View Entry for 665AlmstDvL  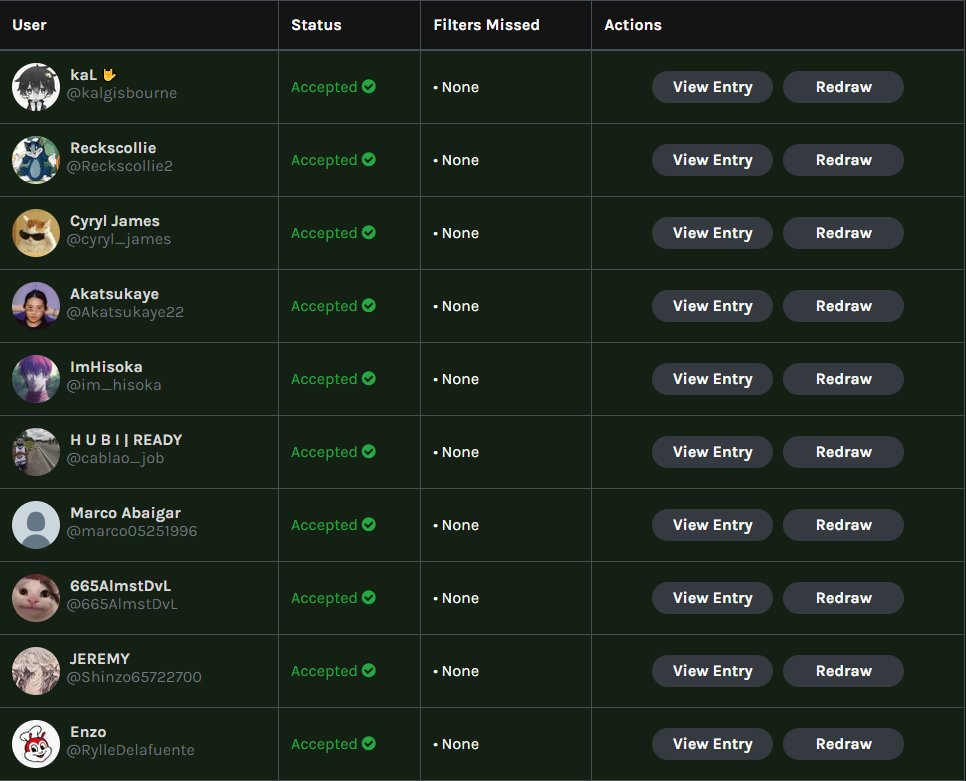click(712, 598)
